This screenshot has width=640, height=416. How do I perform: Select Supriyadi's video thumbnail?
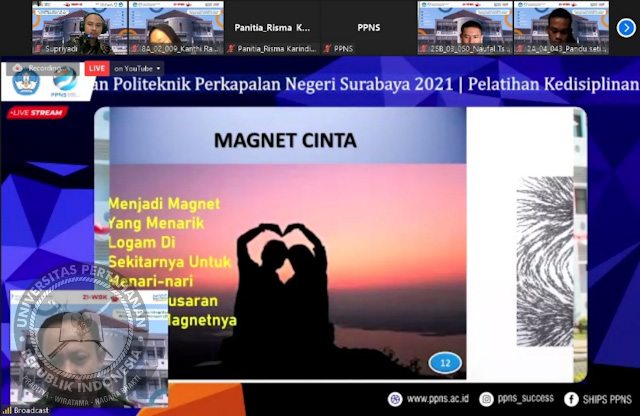coord(79,28)
